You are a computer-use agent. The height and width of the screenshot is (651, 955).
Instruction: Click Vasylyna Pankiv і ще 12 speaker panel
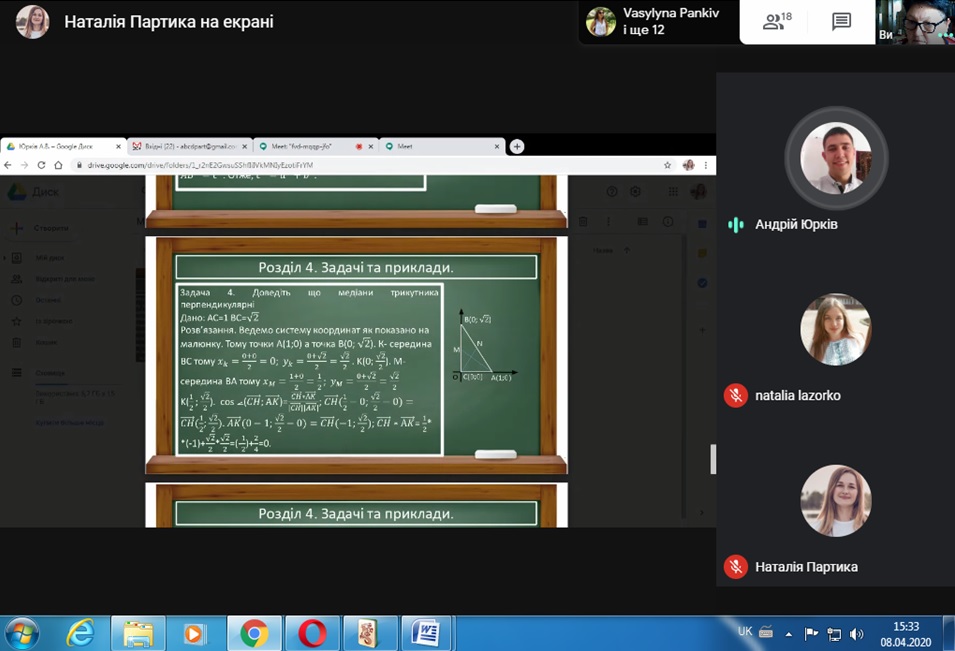click(x=658, y=22)
